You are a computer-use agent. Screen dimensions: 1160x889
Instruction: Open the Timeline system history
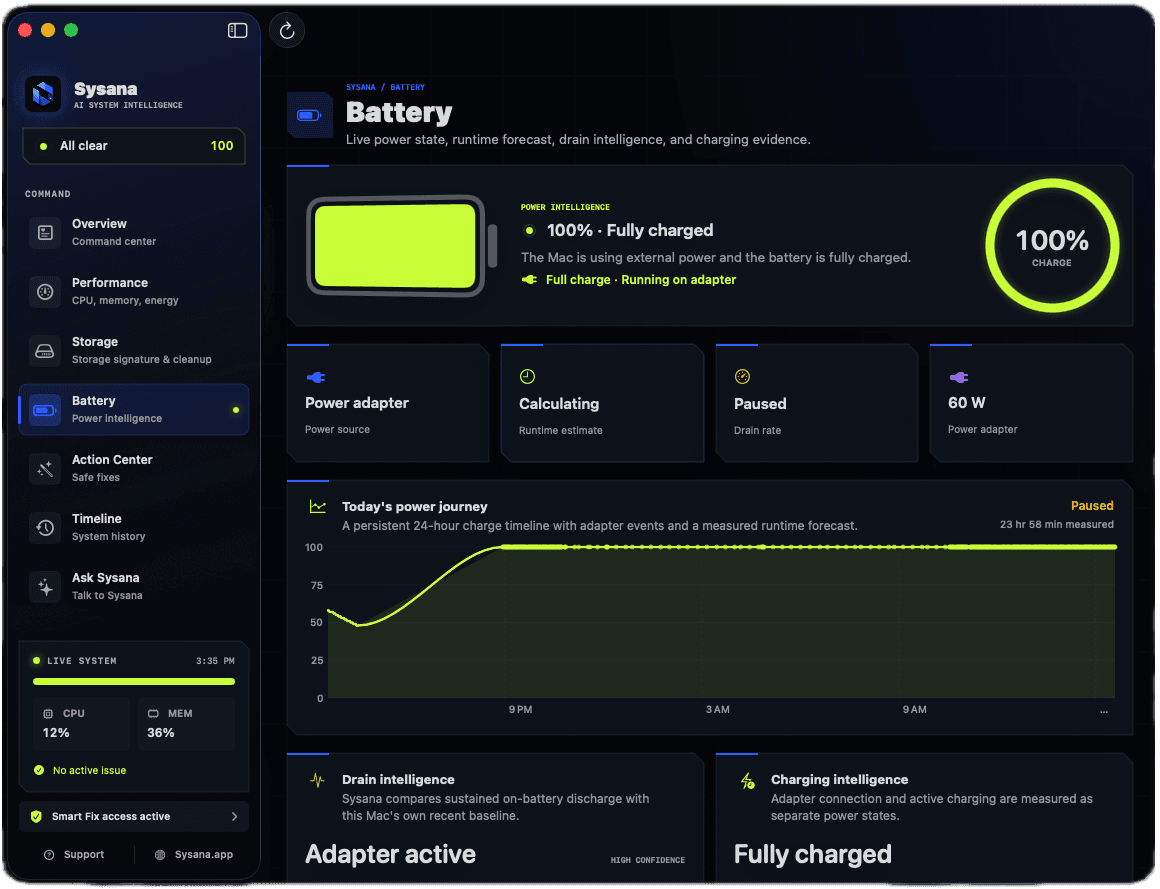(x=134, y=528)
